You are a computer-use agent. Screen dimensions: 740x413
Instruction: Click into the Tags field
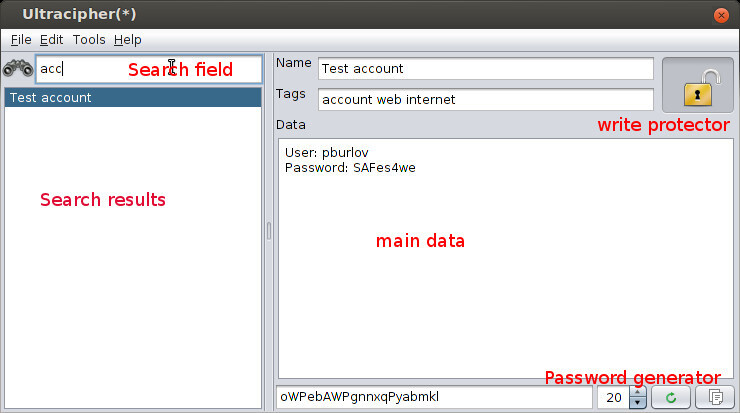486,100
